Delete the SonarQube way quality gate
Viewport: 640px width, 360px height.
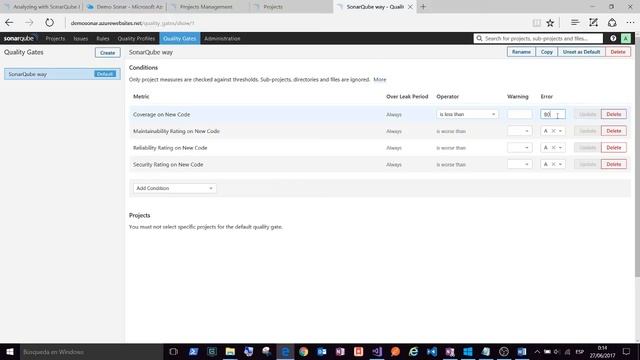pos(618,52)
